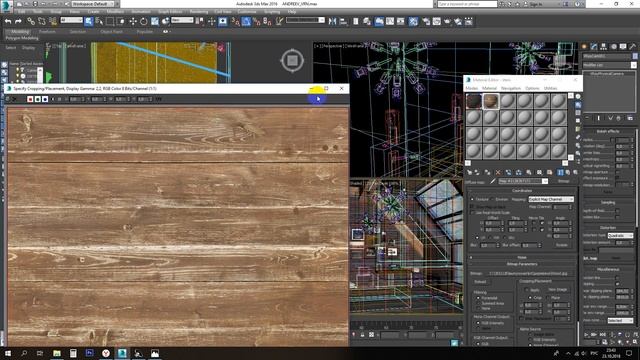Screen dimensions: 640x360
Task: Open the Utilities menu in Material Editor
Action: point(550,88)
